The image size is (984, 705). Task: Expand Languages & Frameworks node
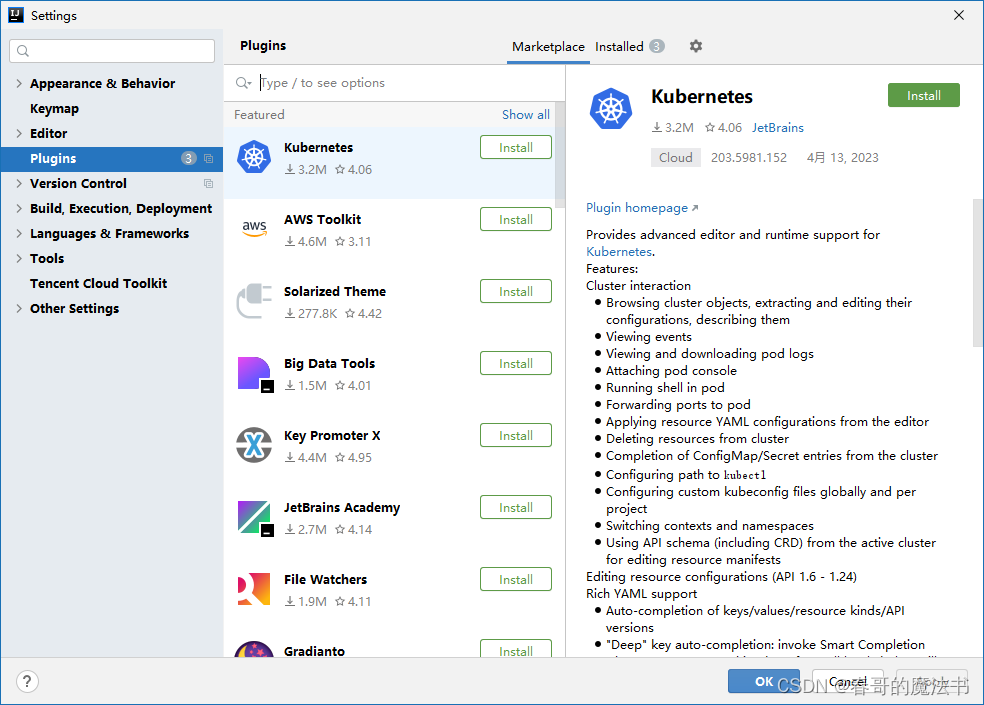tap(19, 234)
